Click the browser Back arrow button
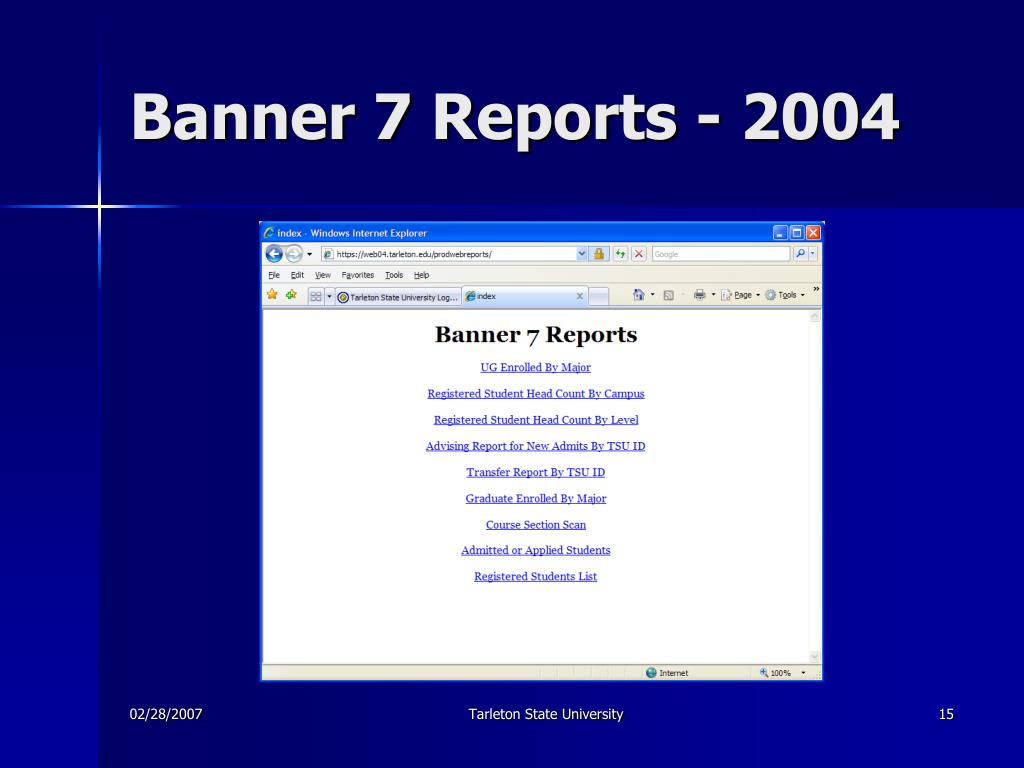 click(x=274, y=254)
